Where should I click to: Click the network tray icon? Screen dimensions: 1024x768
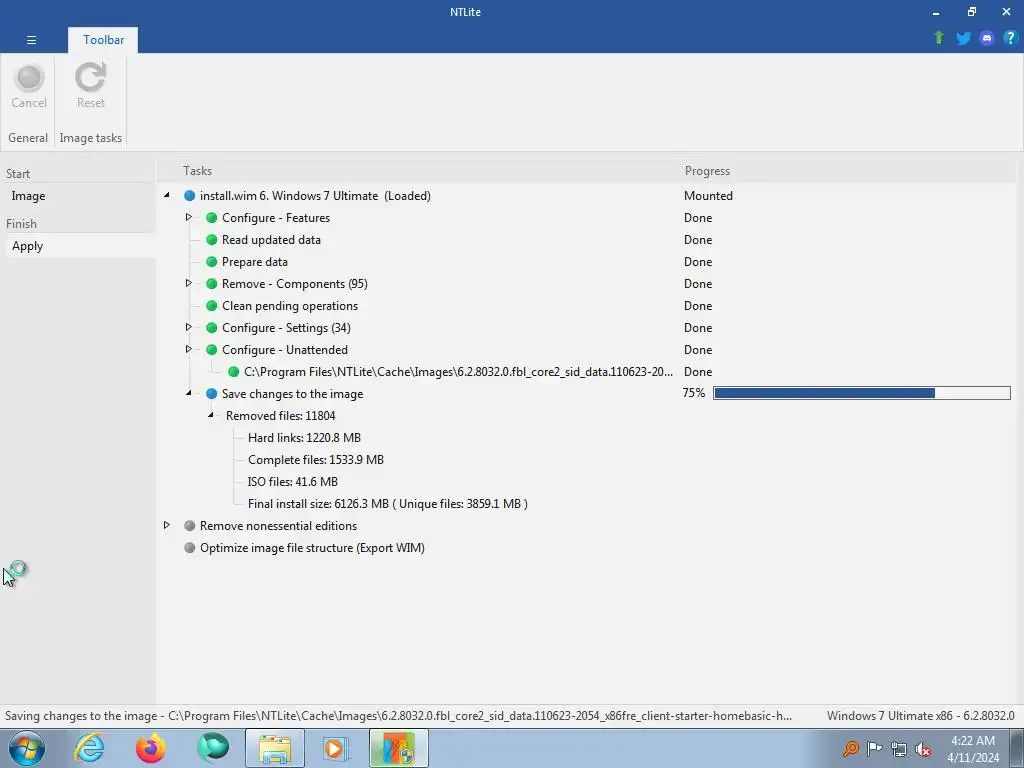point(899,749)
